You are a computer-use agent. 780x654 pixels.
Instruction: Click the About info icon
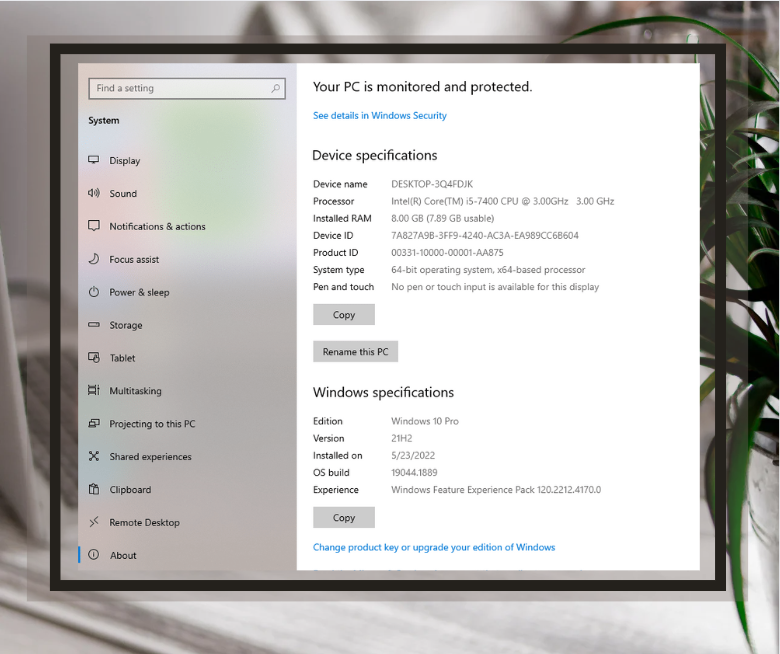click(x=94, y=555)
